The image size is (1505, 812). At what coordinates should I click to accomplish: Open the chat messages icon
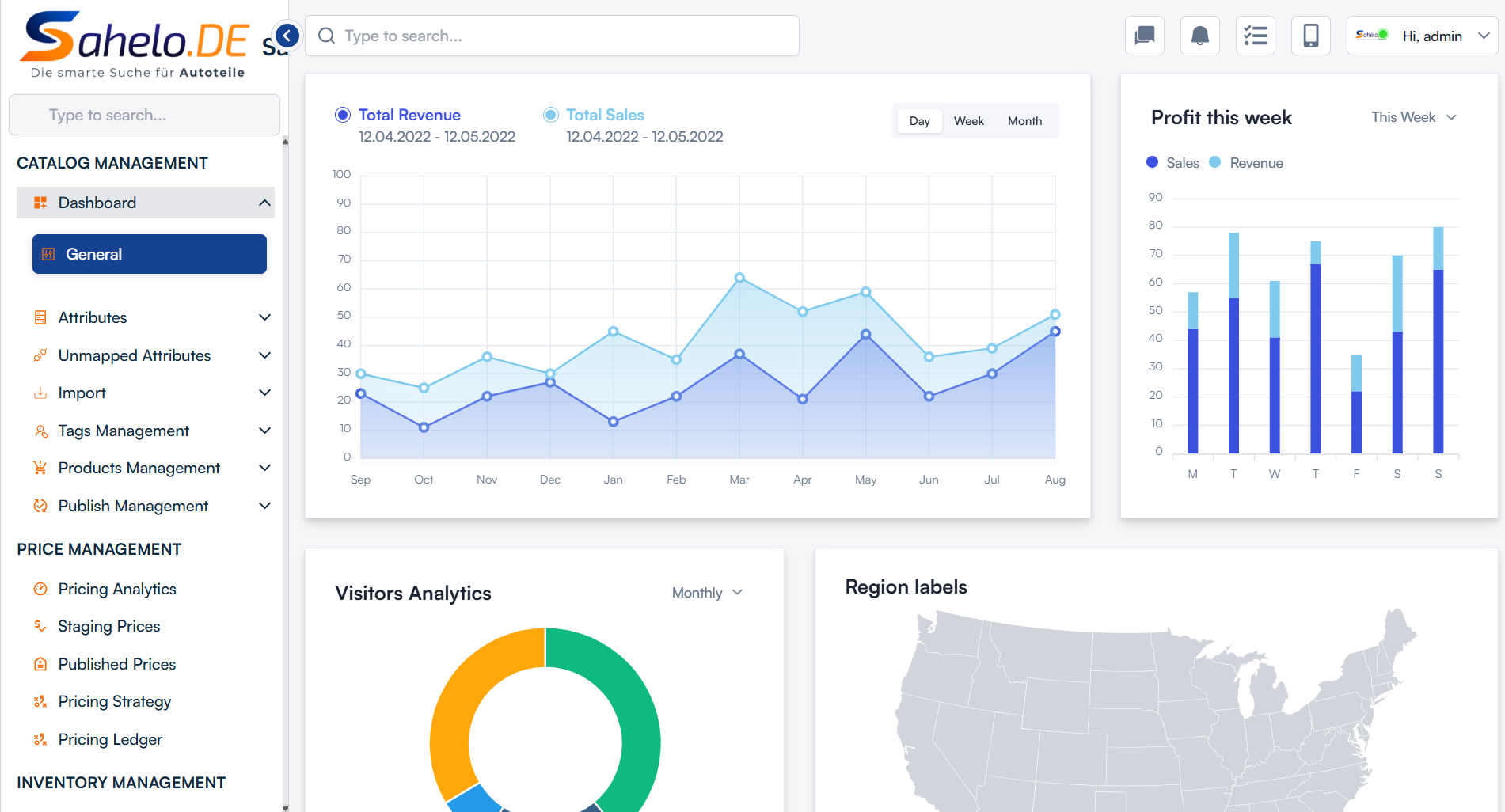pyautogui.click(x=1144, y=36)
